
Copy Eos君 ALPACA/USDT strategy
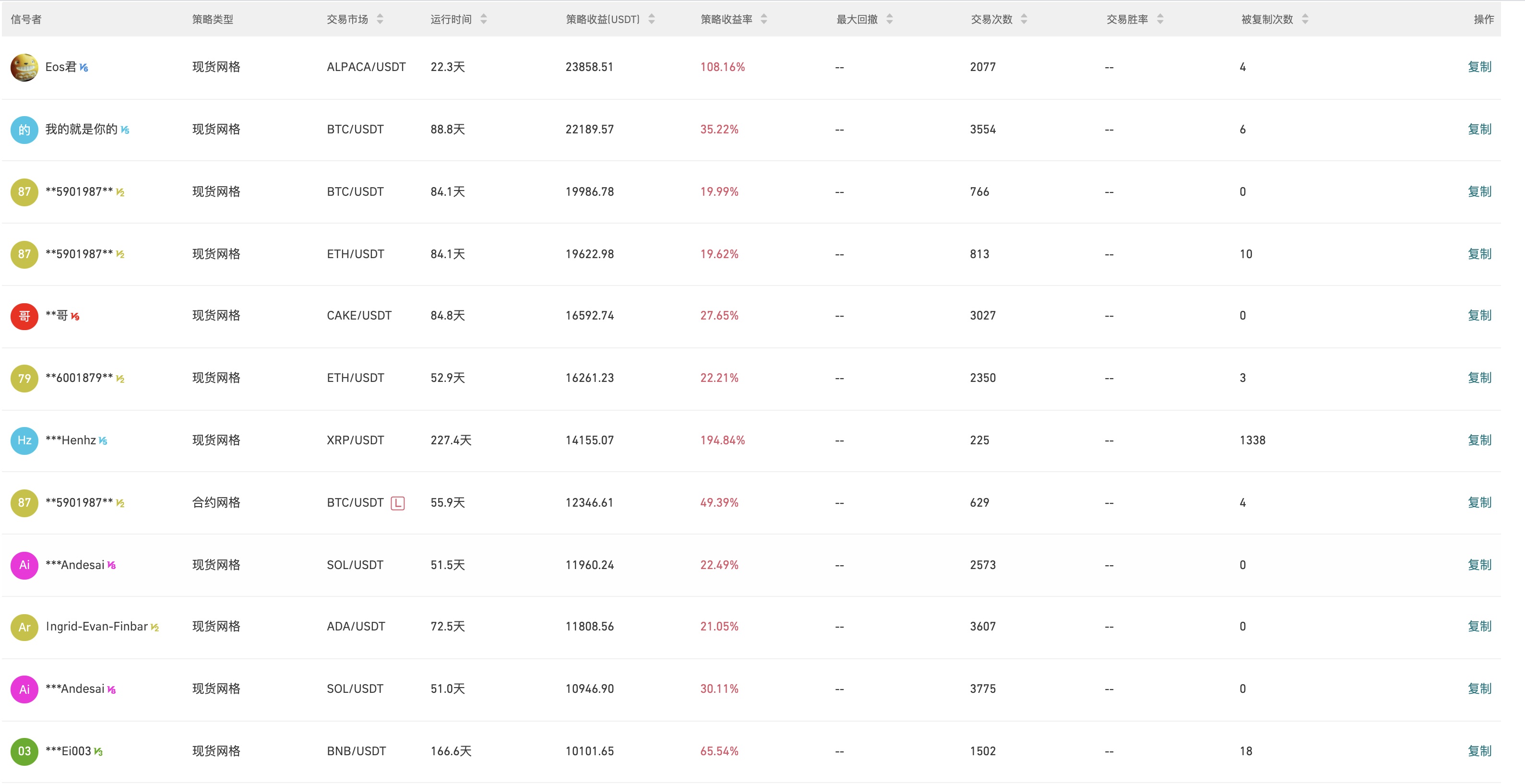point(1479,67)
